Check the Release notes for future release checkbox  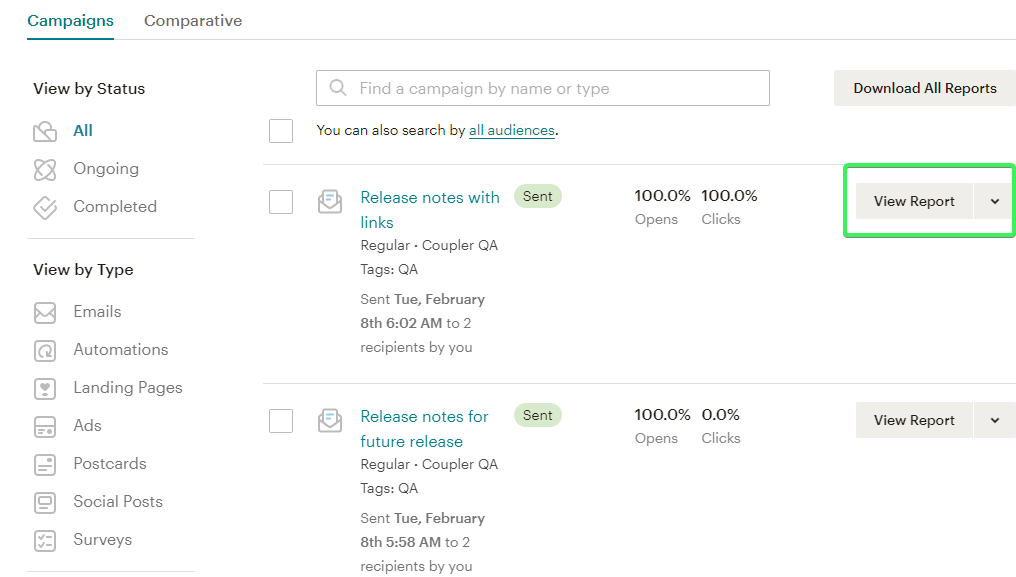point(281,421)
